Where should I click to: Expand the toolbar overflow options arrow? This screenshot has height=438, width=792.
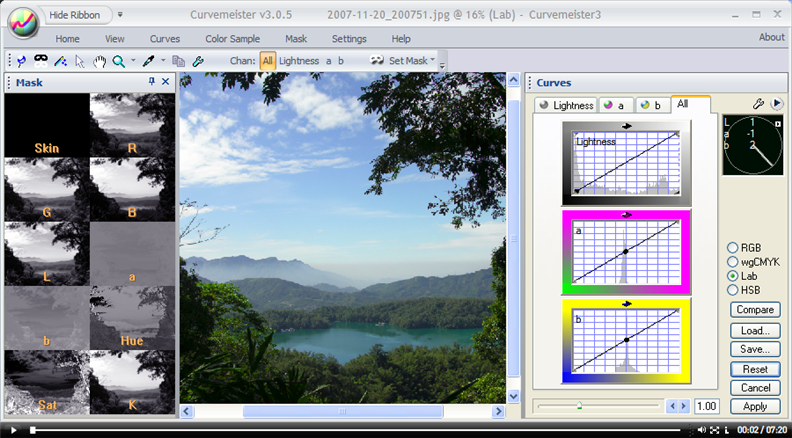(x=442, y=65)
